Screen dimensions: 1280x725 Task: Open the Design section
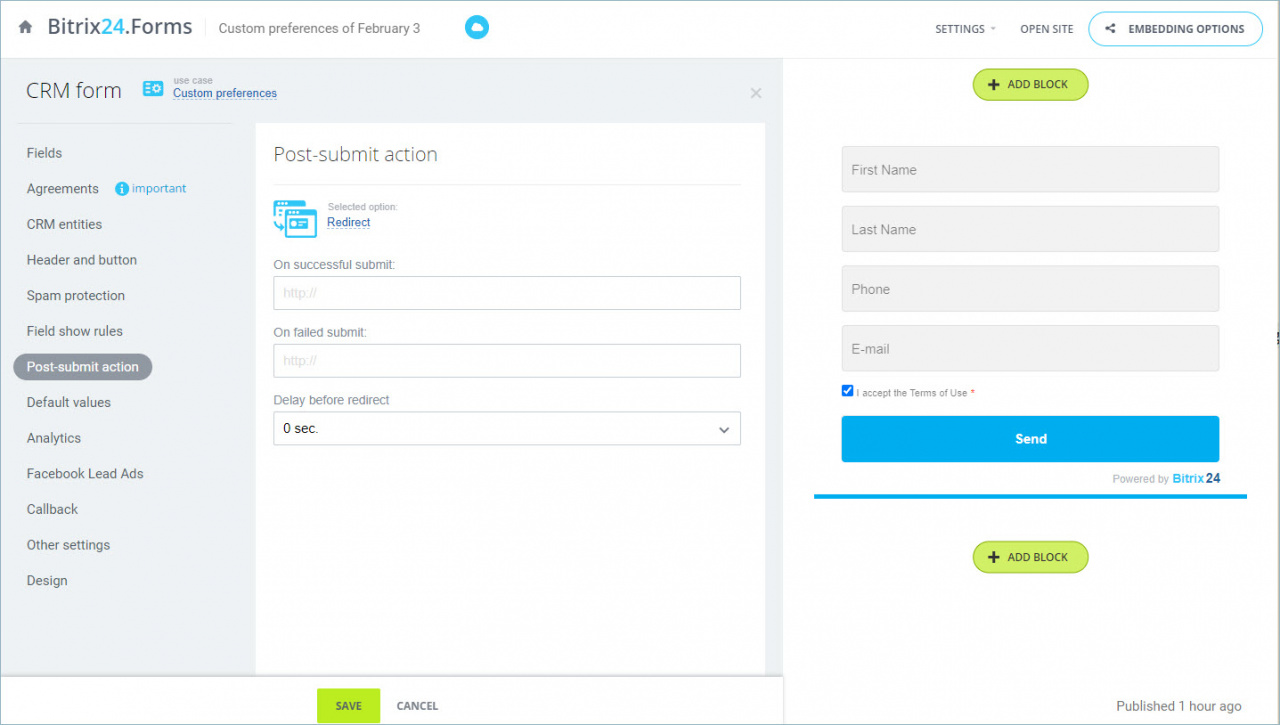(47, 580)
